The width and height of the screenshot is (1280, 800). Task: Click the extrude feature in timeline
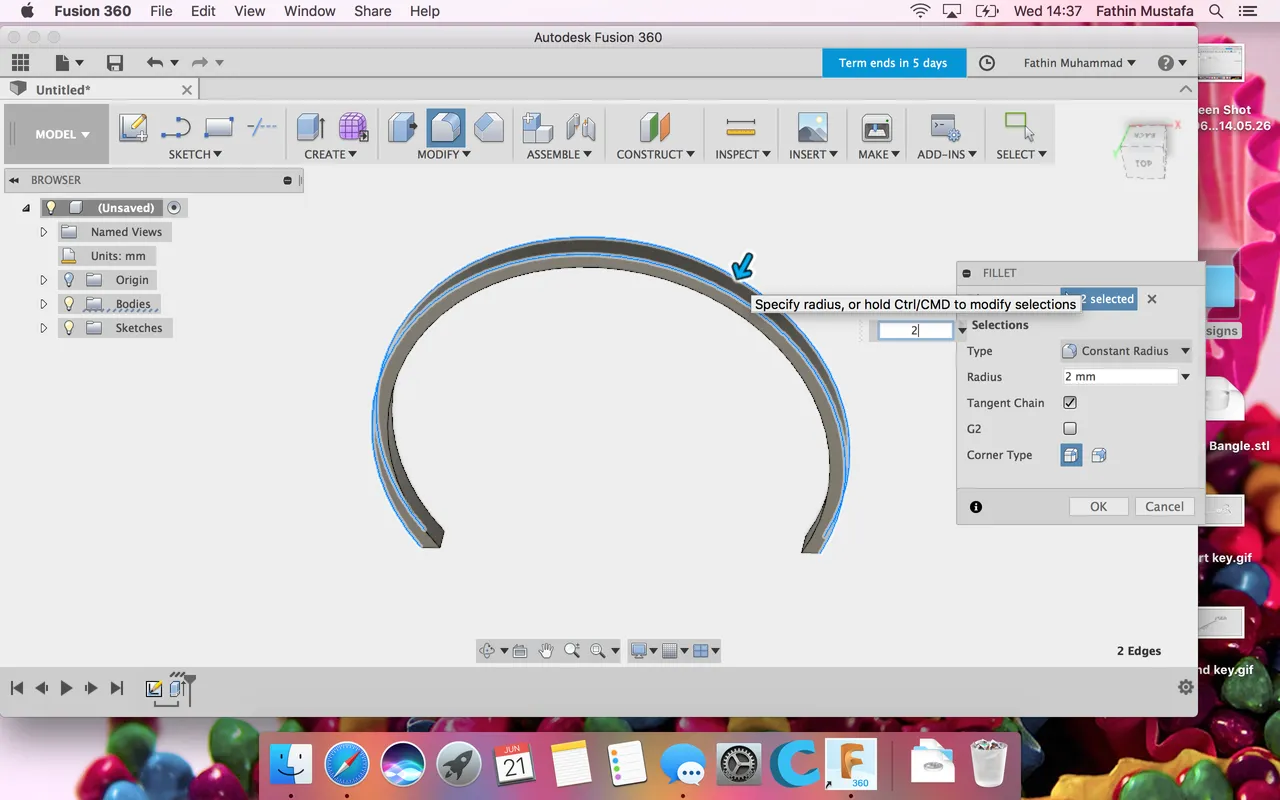177,689
